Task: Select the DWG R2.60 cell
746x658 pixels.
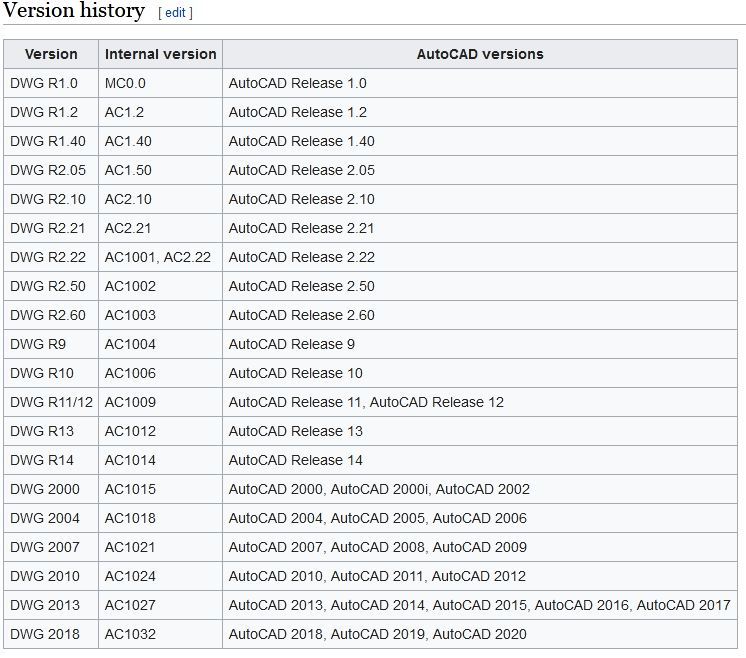Action: [51, 315]
